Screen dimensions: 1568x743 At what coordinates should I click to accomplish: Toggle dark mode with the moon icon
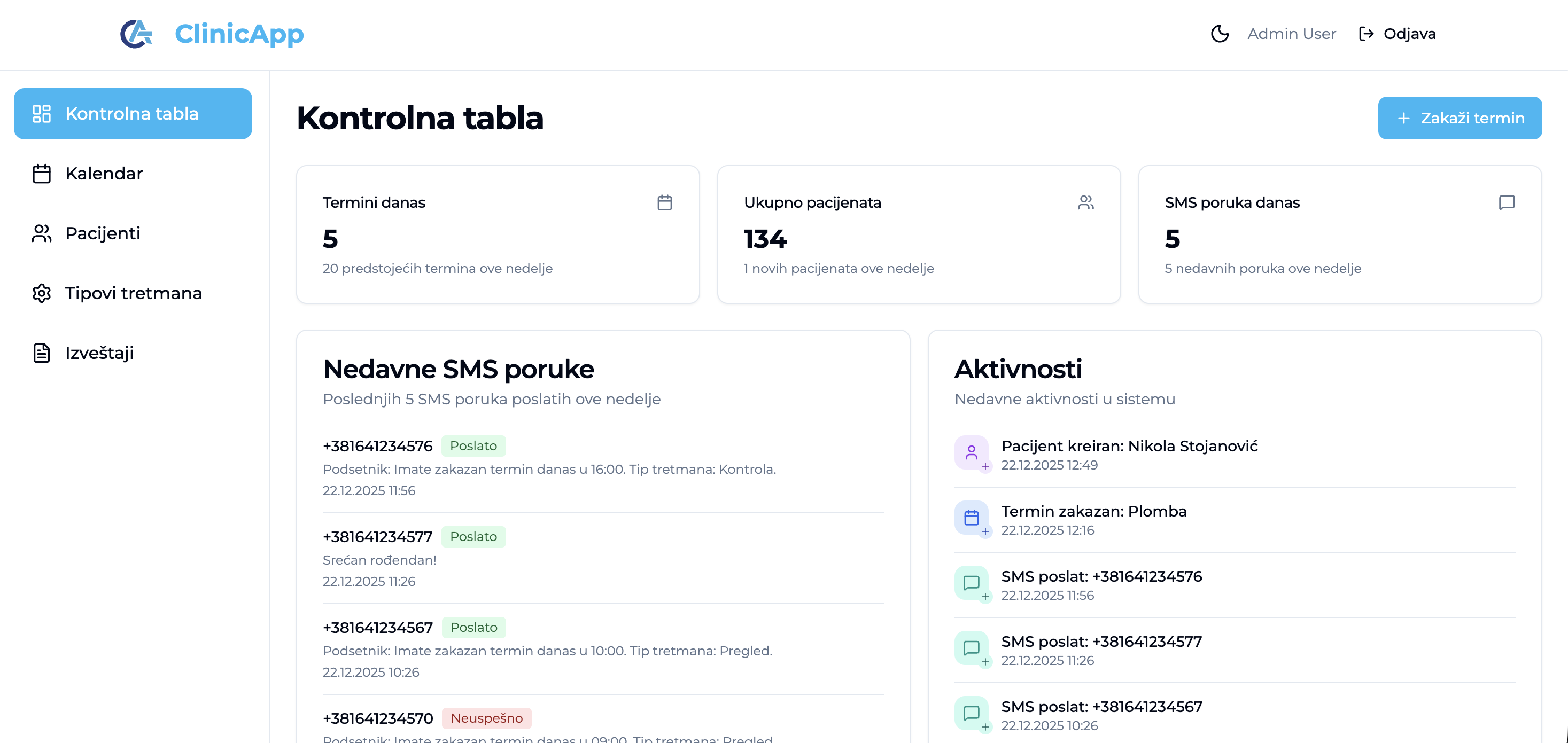click(x=1221, y=34)
